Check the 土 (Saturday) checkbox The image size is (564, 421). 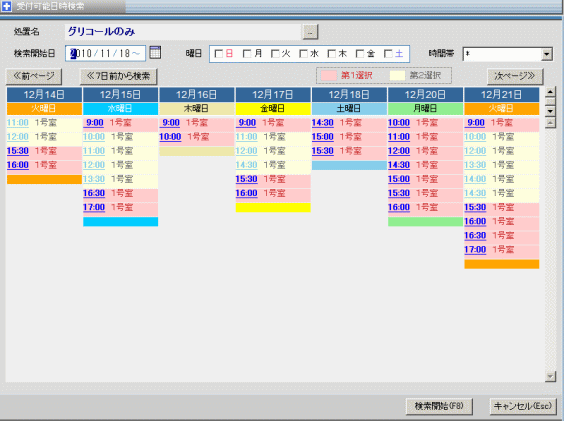(x=388, y=54)
